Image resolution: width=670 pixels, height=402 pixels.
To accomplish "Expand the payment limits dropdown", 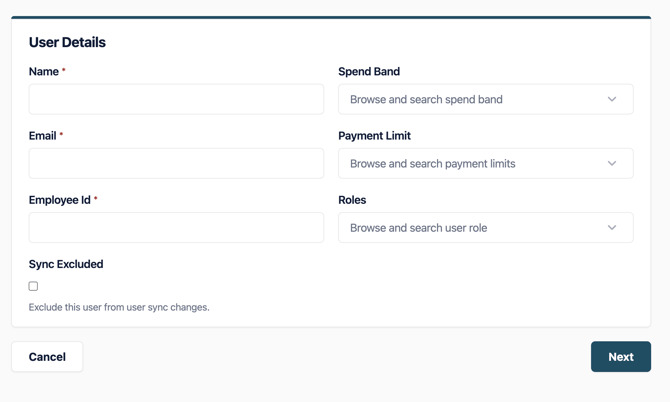I will (470, 163).
